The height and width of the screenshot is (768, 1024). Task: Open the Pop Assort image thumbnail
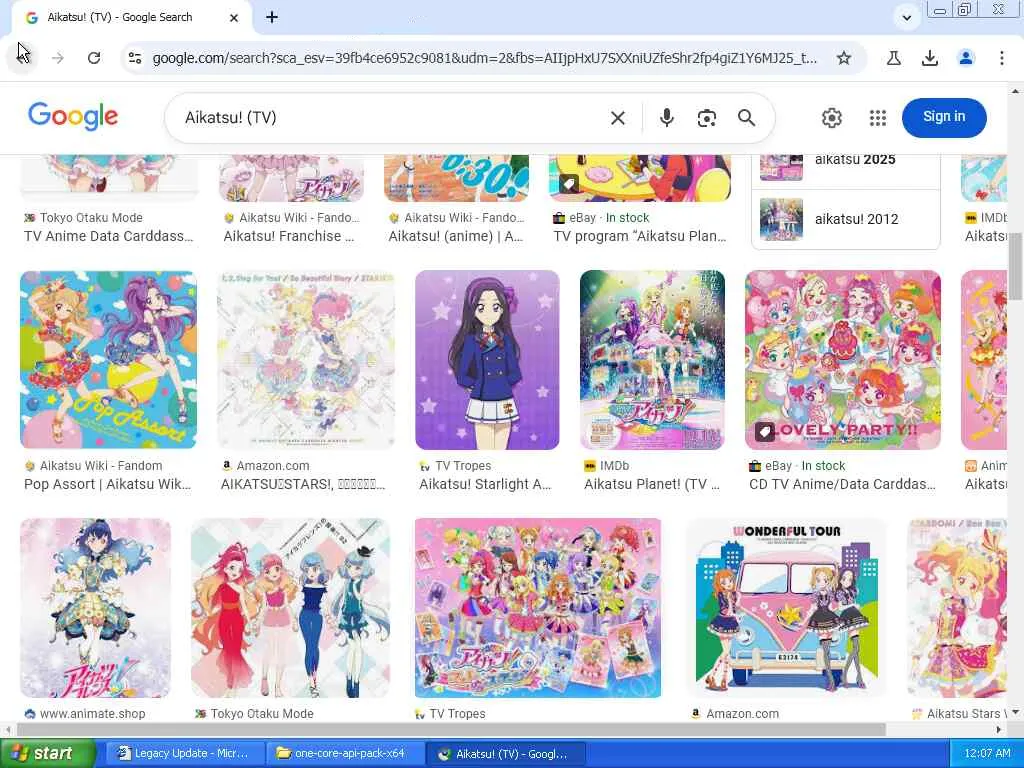(x=108, y=360)
